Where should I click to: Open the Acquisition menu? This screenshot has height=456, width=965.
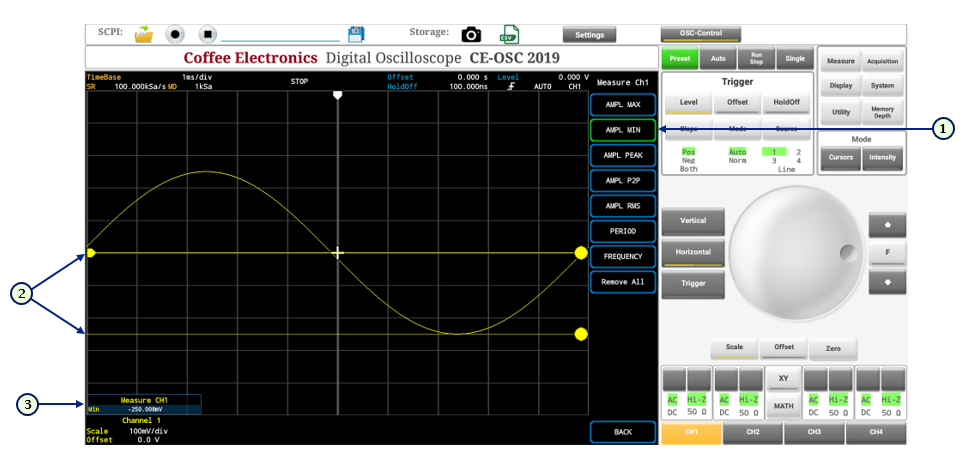(882, 61)
